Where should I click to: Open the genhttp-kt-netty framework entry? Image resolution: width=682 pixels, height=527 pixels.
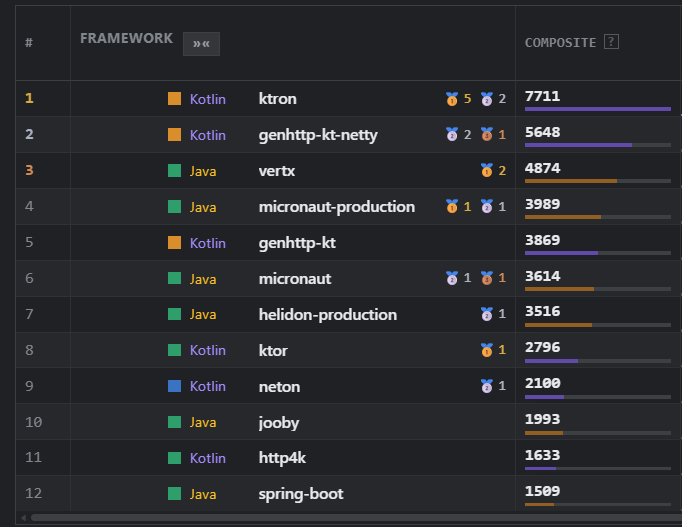[318, 135]
